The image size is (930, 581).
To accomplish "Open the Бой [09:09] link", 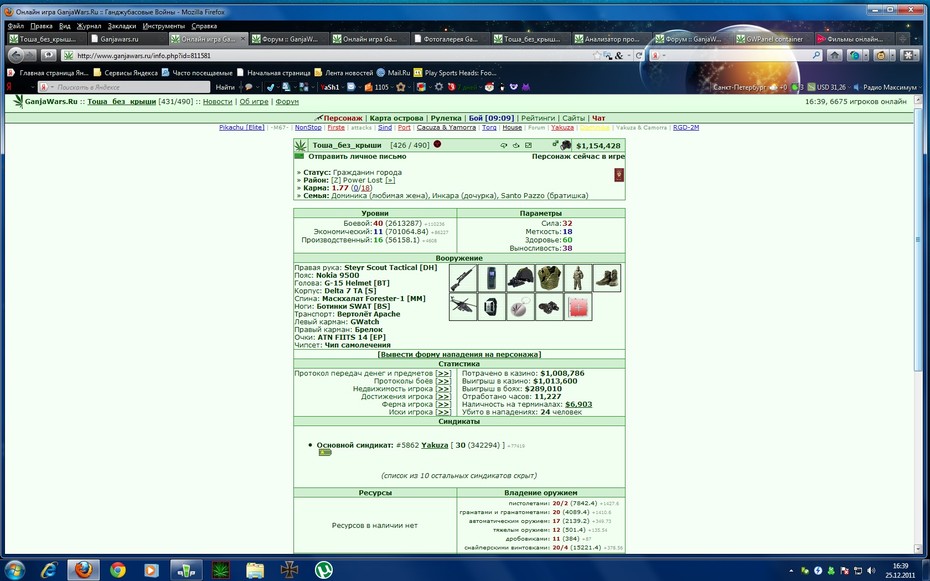I will (491, 118).
